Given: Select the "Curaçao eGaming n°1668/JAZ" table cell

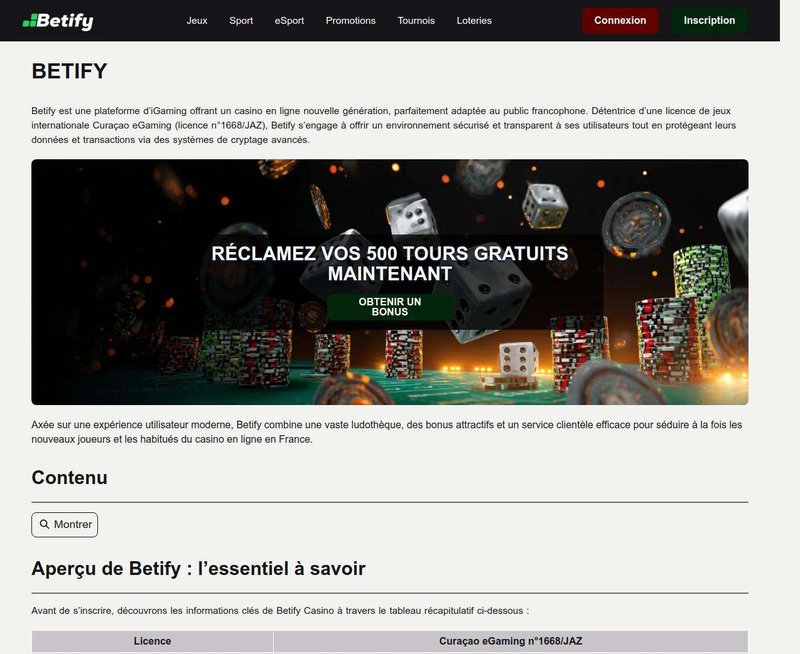Looking at the screenshot, I should (511, 641).
